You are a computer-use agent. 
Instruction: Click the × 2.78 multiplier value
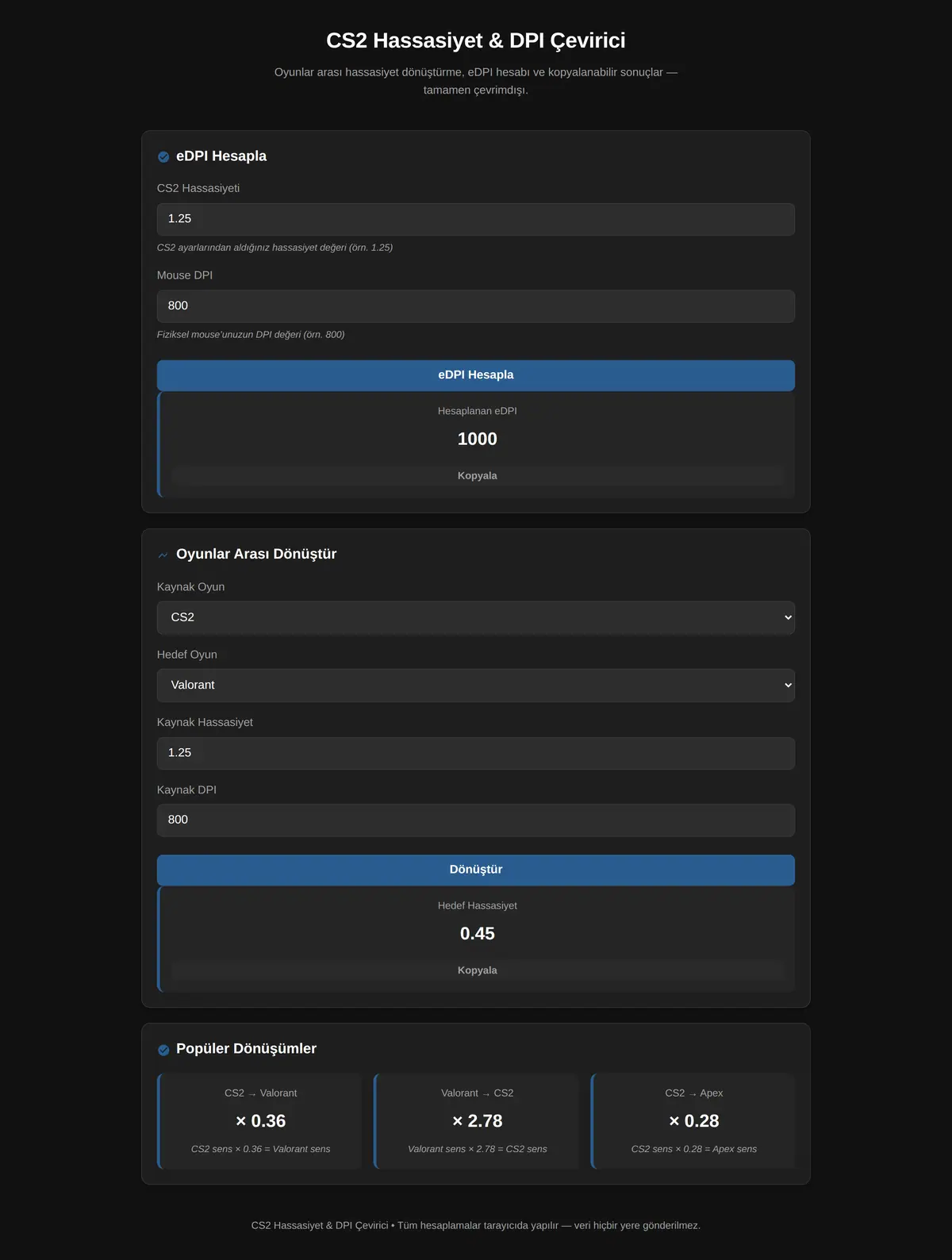pos(477,1121)
